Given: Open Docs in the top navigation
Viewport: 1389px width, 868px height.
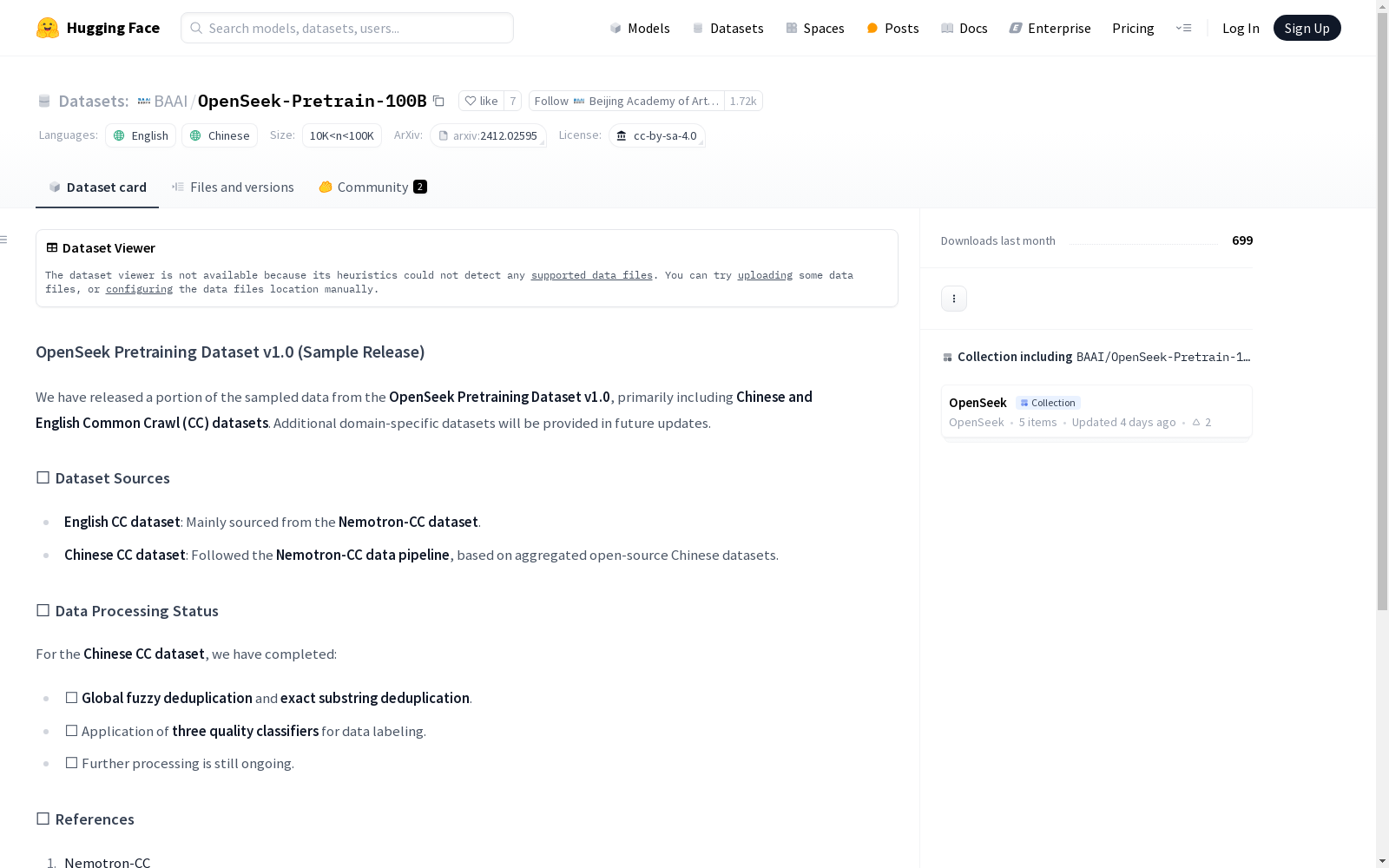Looking at the screenshot, I should 964,28.
